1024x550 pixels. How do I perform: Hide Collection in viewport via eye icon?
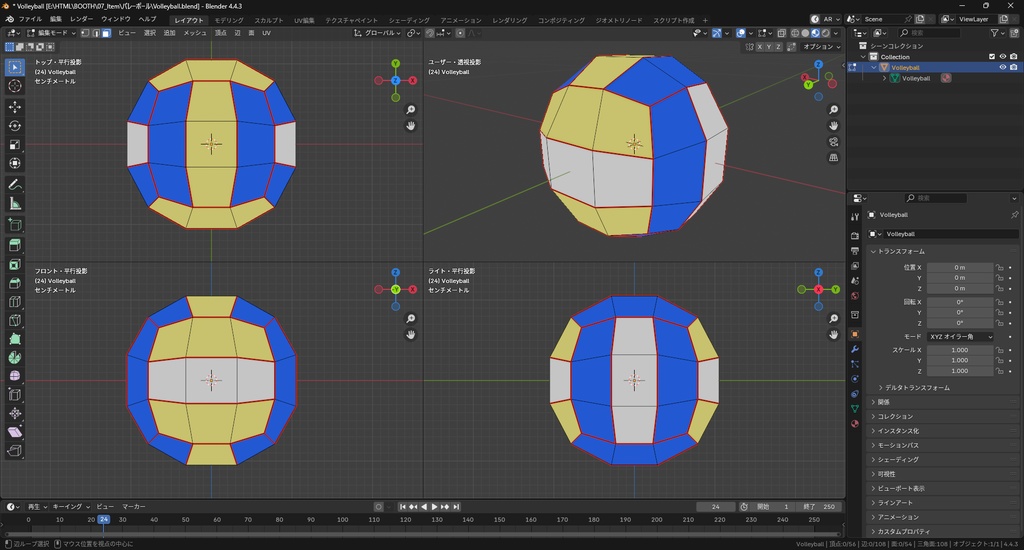pos(1002,57)
